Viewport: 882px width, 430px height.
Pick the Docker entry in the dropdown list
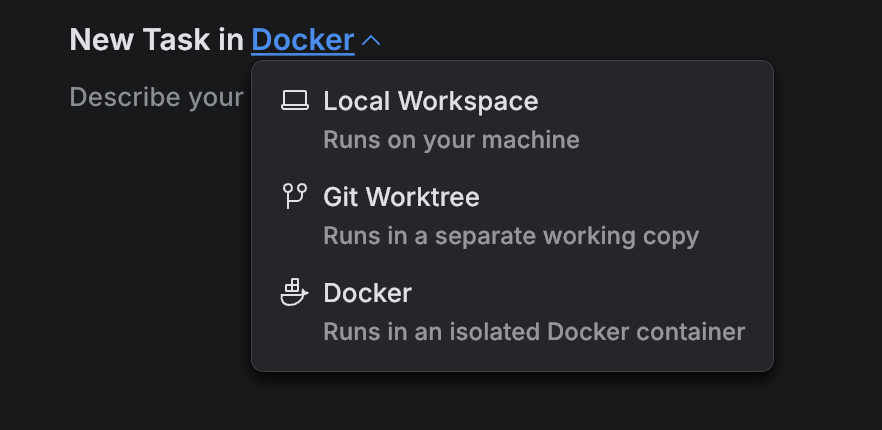point(367,293)
